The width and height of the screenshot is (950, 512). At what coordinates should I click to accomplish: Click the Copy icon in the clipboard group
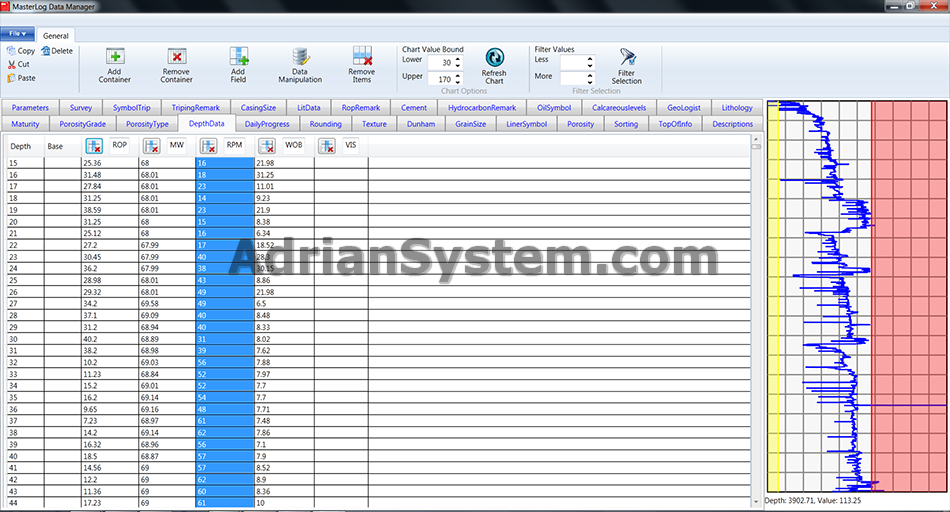(x=11, y=51)
